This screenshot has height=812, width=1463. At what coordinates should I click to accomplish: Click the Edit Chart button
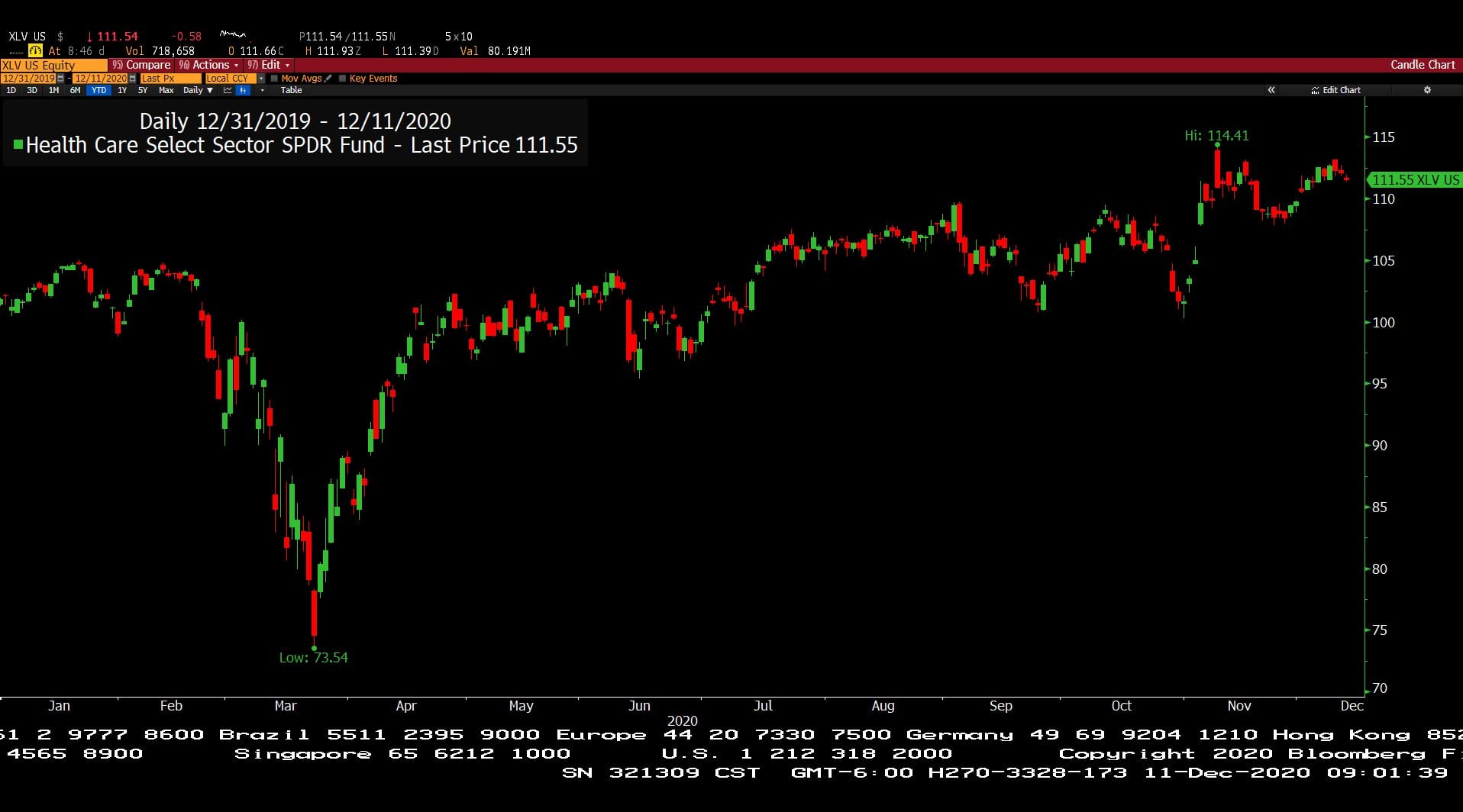pos(1336,90)
